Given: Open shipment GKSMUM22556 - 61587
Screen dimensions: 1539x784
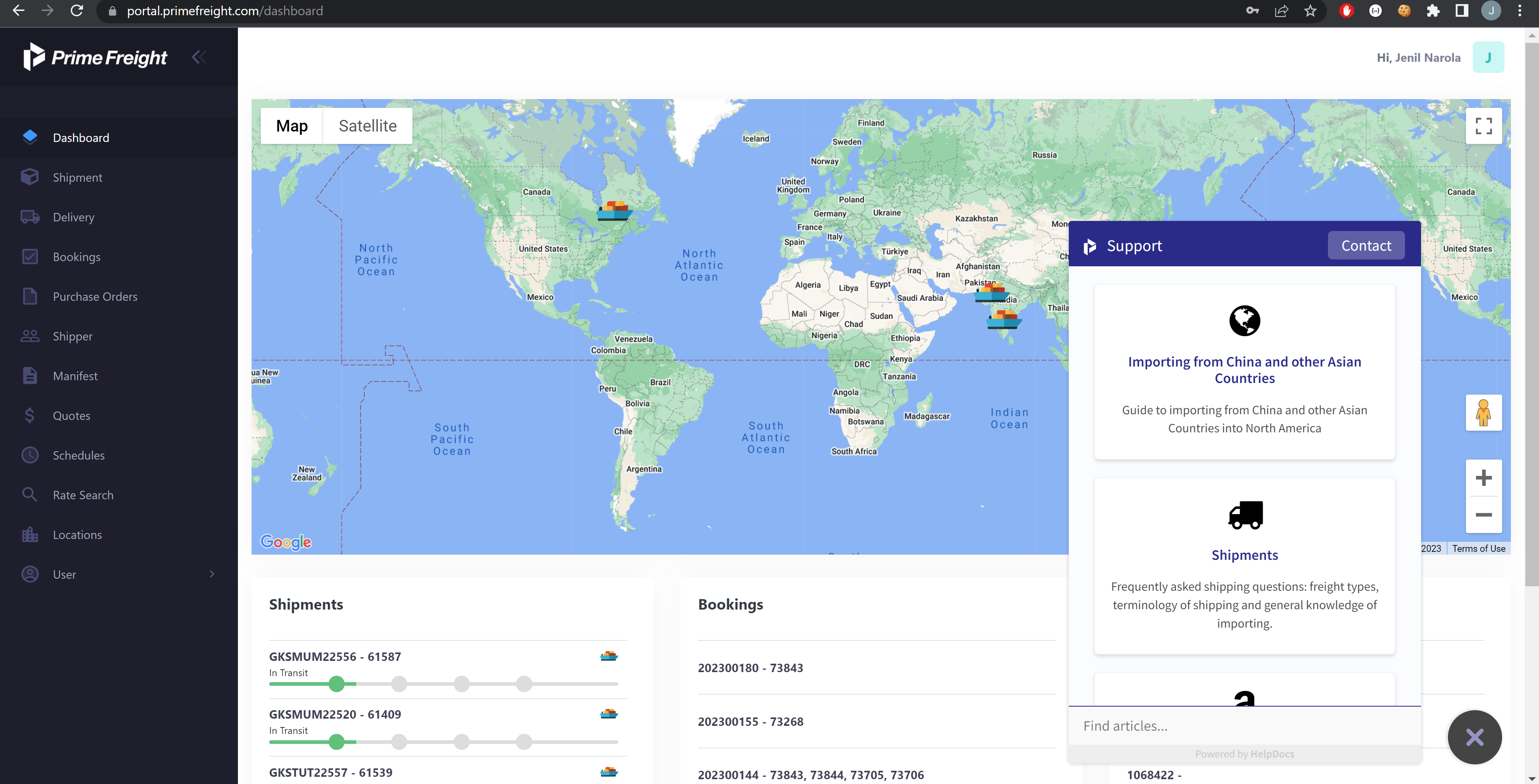Looking at the screenshot, I should pyautogui.click(x=335, y=656).
